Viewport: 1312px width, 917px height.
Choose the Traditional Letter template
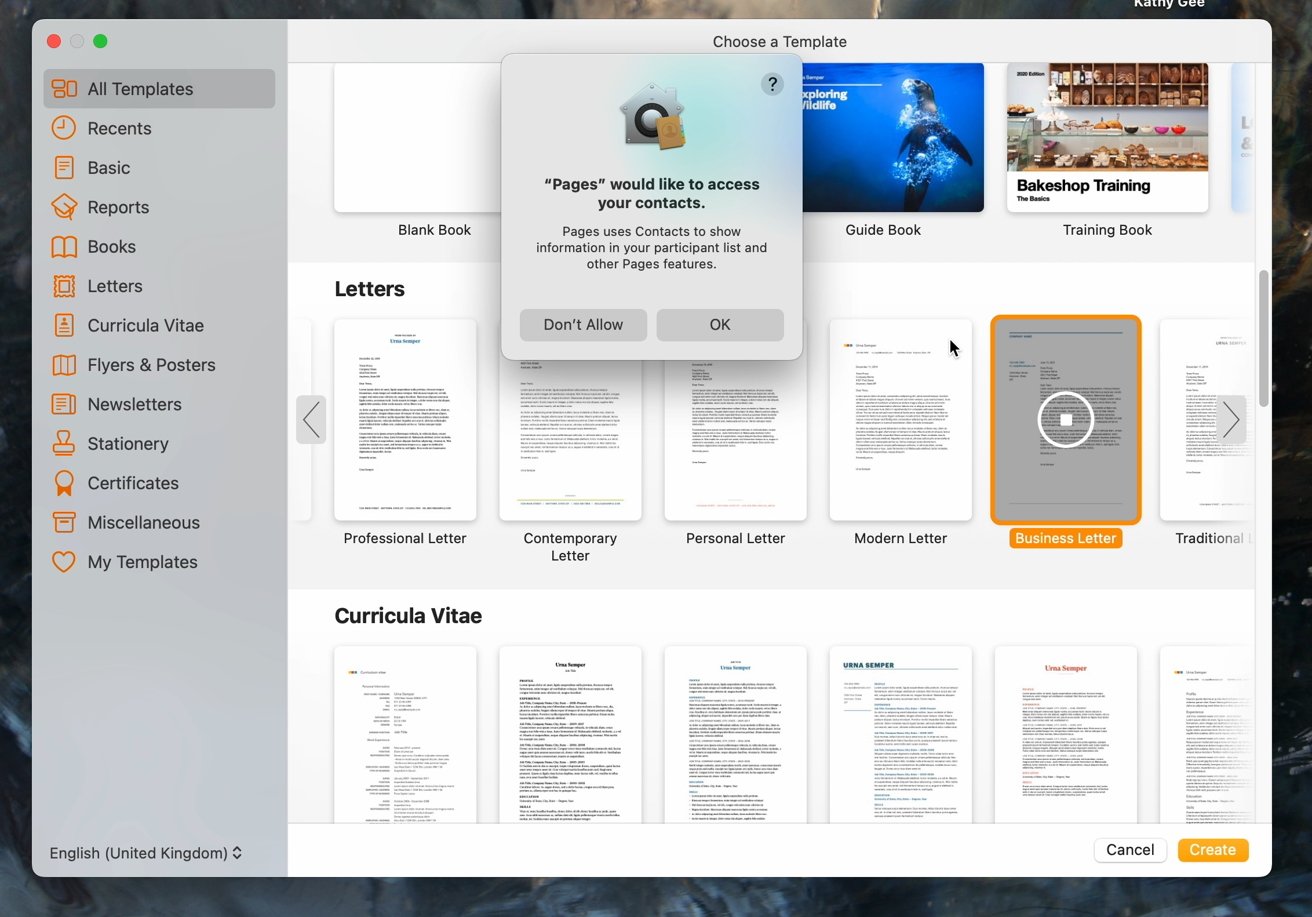[1205, 420]
